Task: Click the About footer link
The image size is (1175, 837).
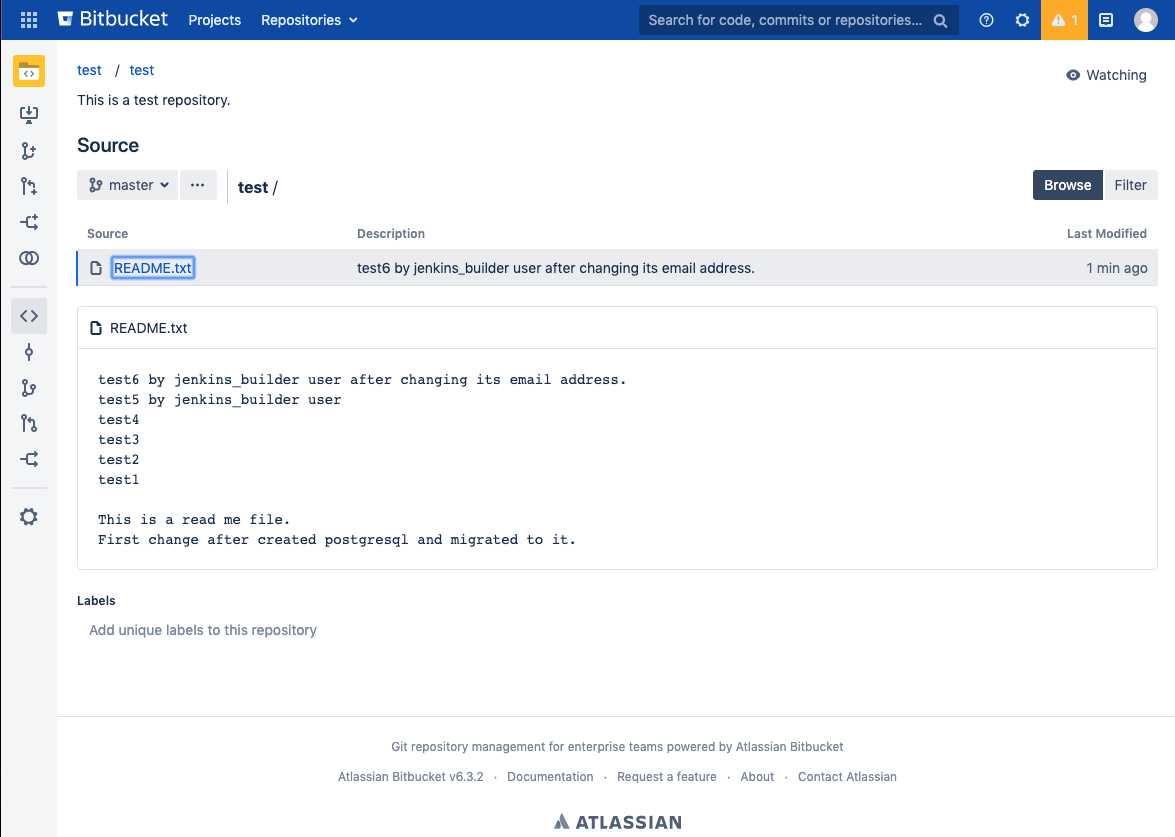Action: pyautogui.click(x=757, y=777)
